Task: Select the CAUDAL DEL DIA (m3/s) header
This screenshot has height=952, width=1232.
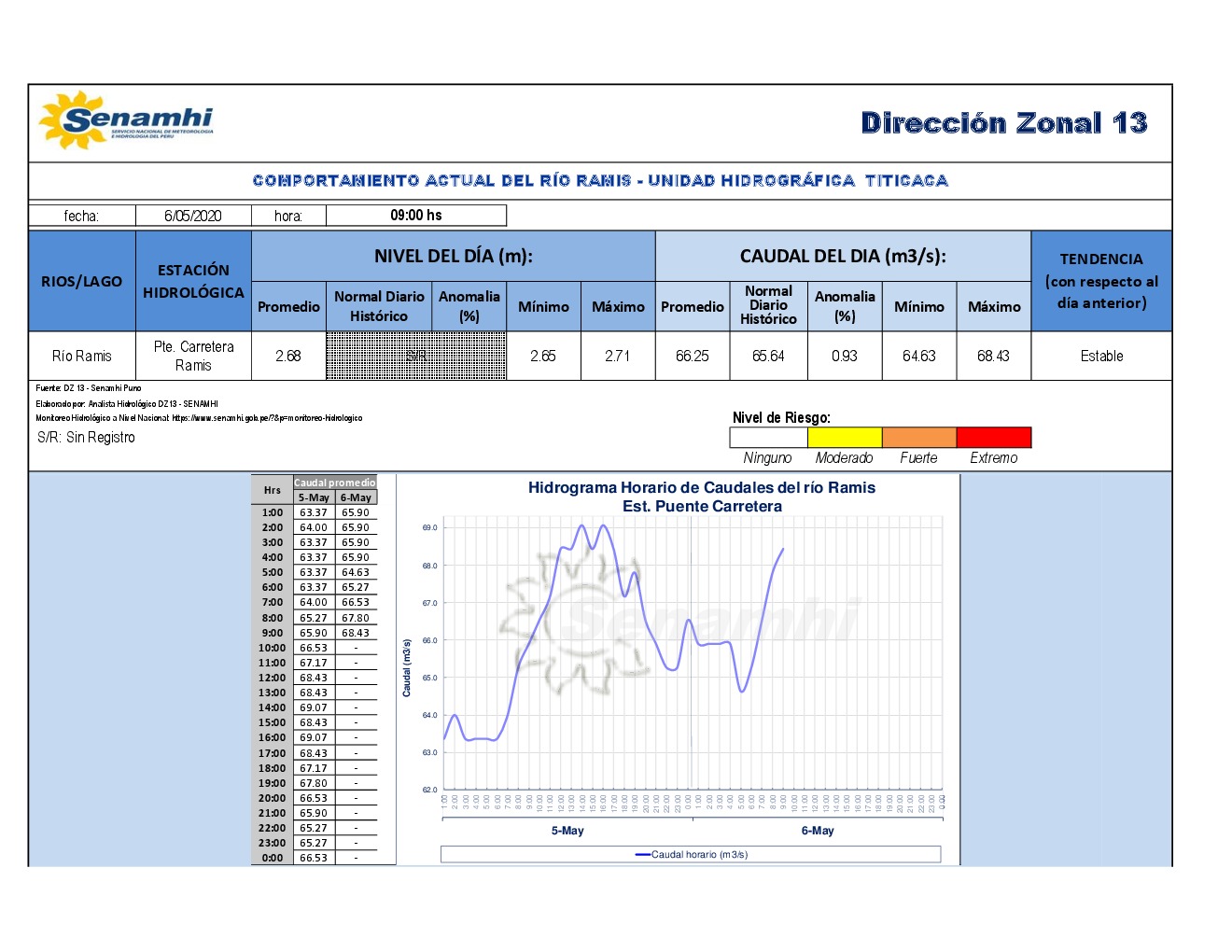Action: (x=843, y=257)
